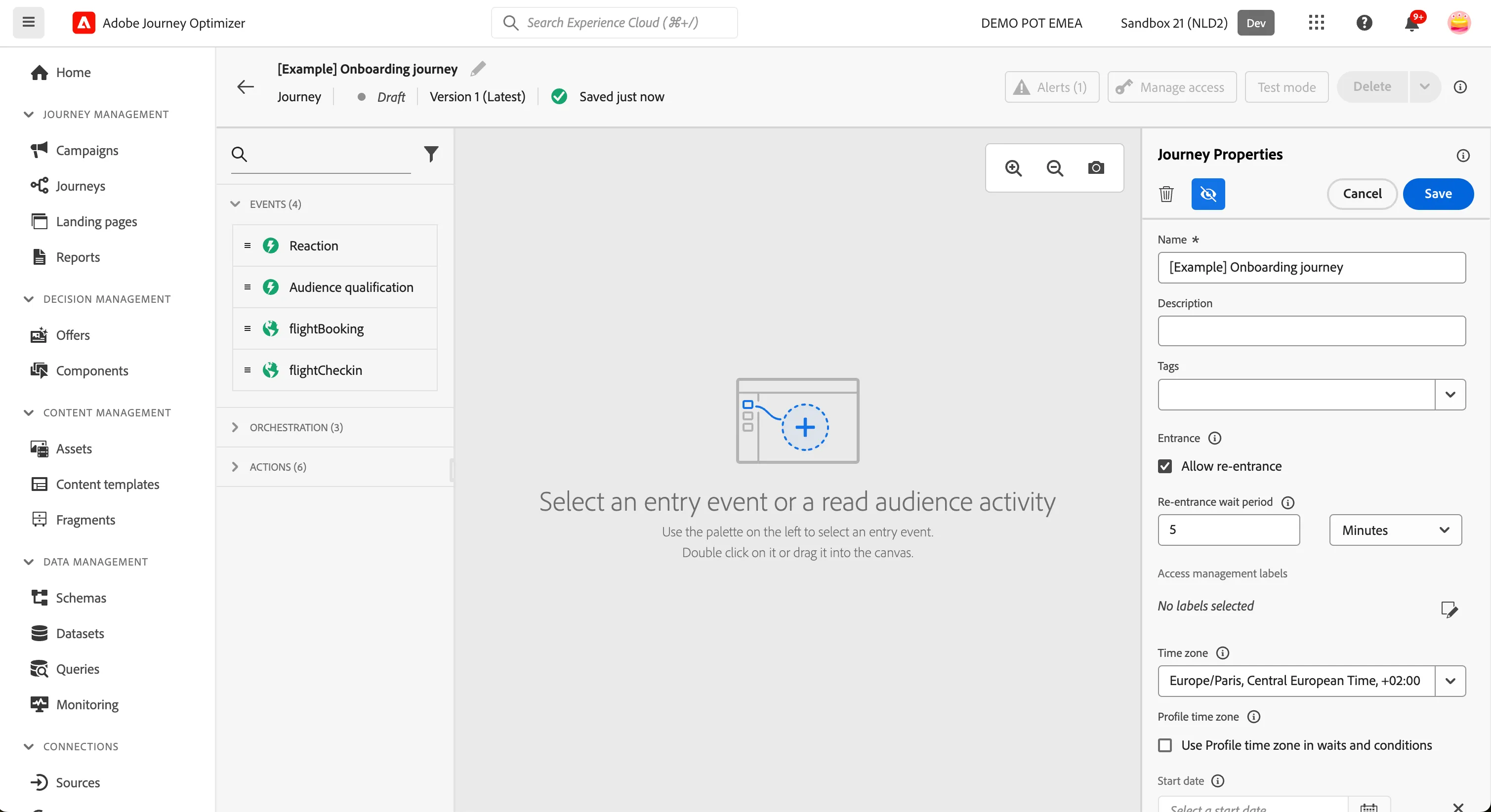Screen dimensions: 1491x812
Task: Open Content templates in sidebar
Action: pos(108,485)
